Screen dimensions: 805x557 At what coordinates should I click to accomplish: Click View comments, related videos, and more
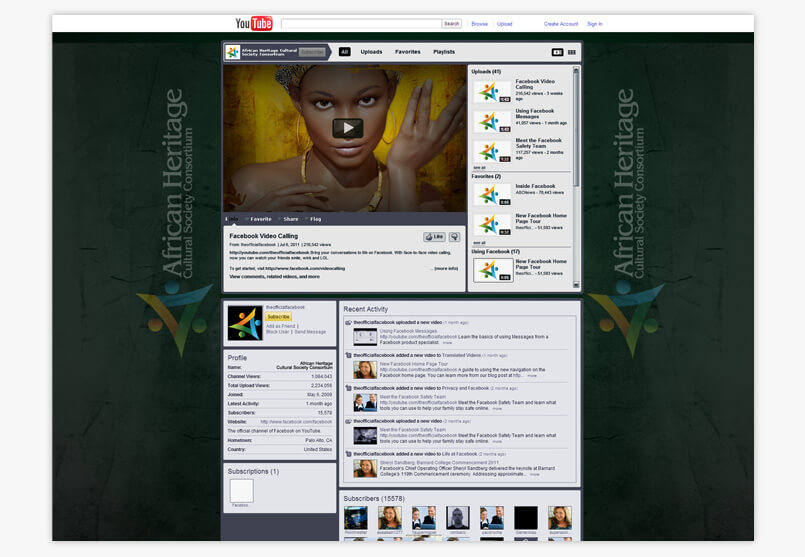coord(274,277)
